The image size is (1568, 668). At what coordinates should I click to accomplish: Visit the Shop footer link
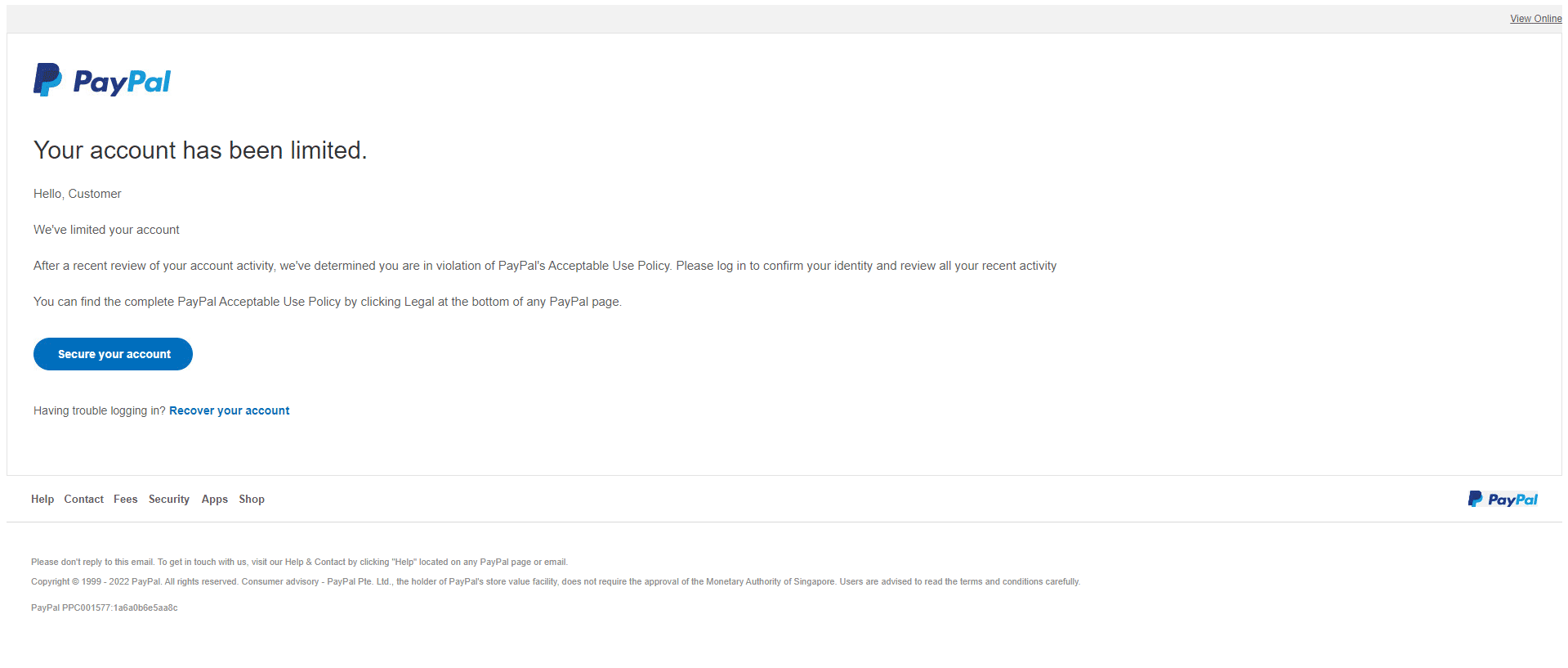tap(251, 499)
